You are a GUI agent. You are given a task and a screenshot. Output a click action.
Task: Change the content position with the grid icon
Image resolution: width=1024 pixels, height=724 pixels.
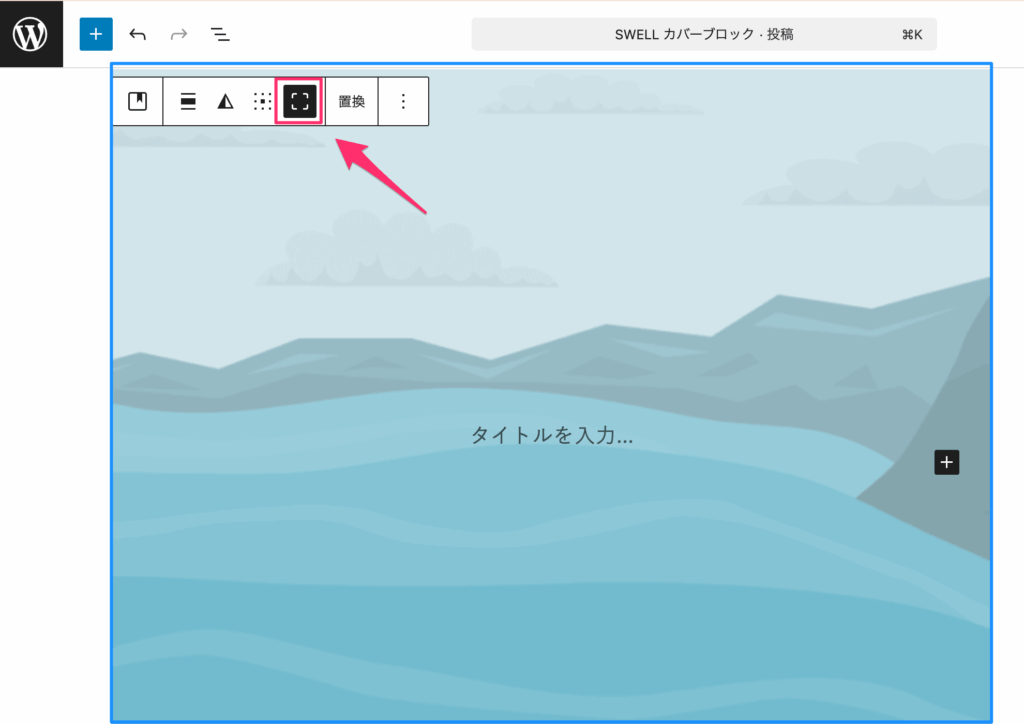261,101
